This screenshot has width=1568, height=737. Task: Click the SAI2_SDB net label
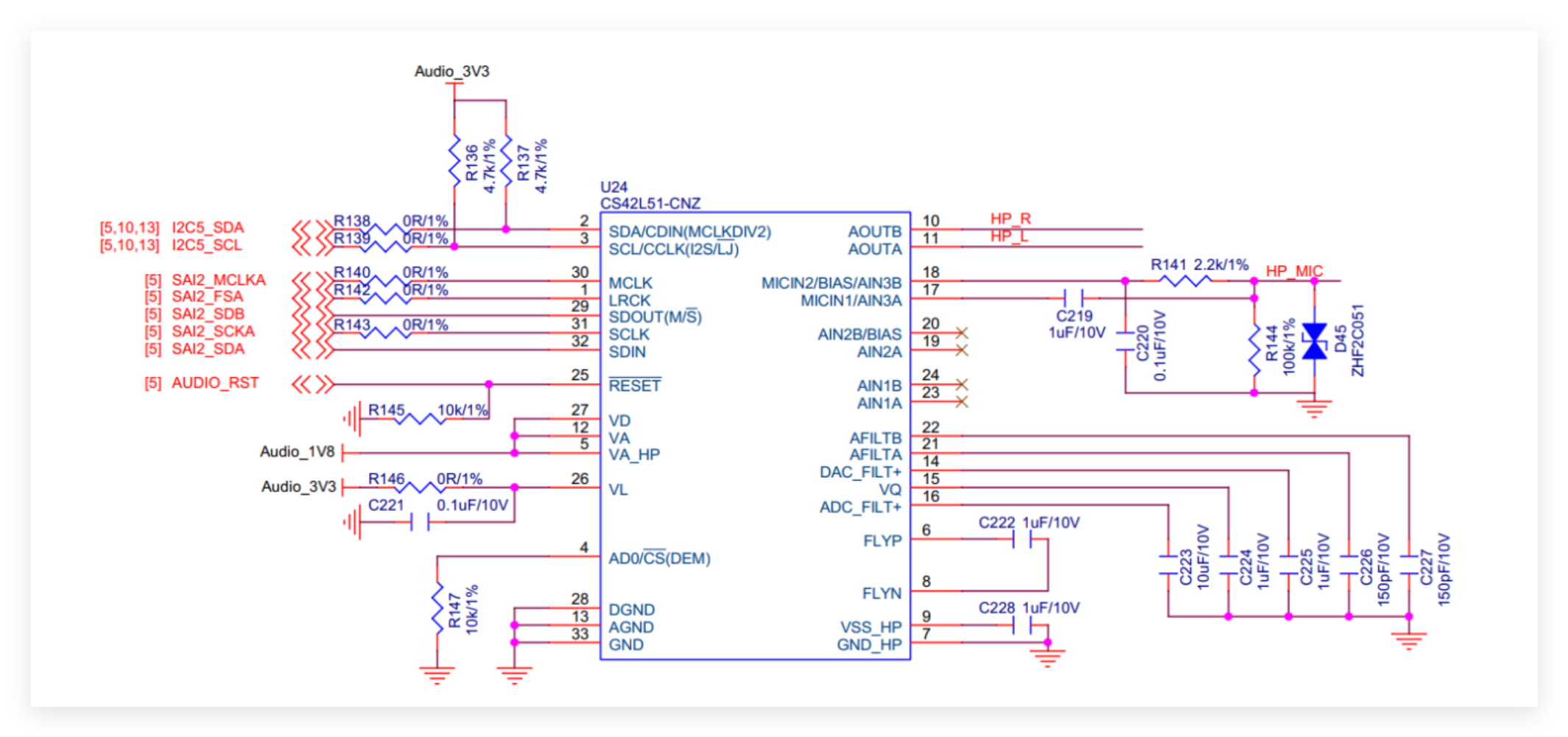[x=208, y=314]
